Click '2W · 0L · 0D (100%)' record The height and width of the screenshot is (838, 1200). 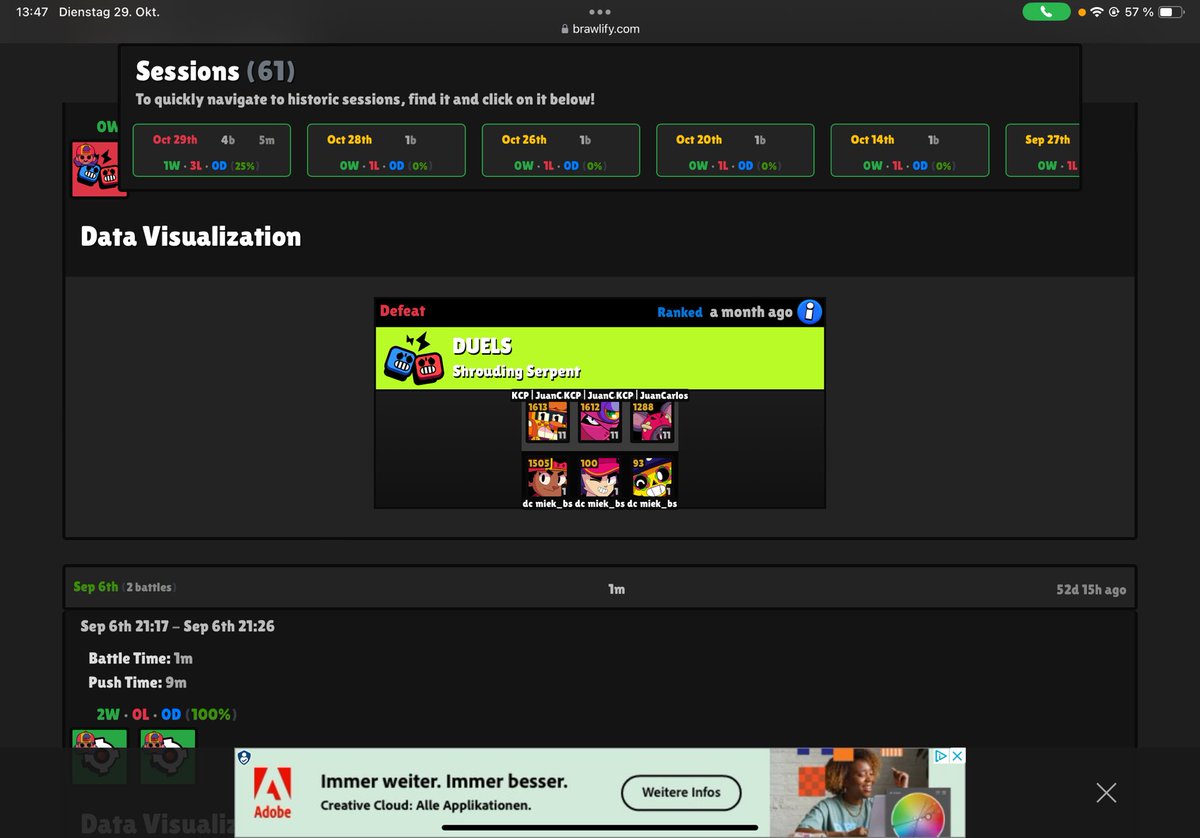tap(166, 714)
